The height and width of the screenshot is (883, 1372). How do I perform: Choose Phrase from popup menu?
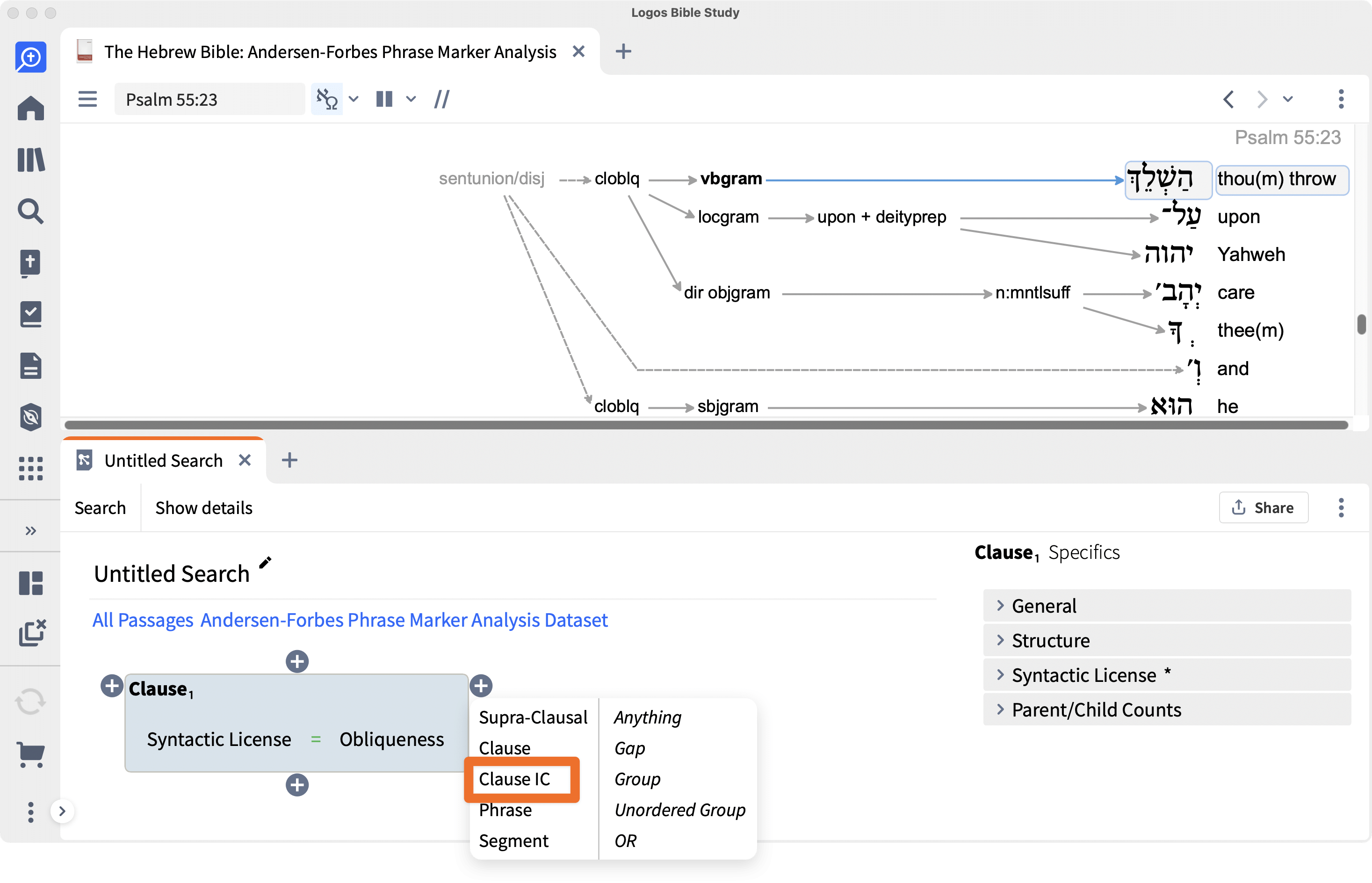coord(505,810)
